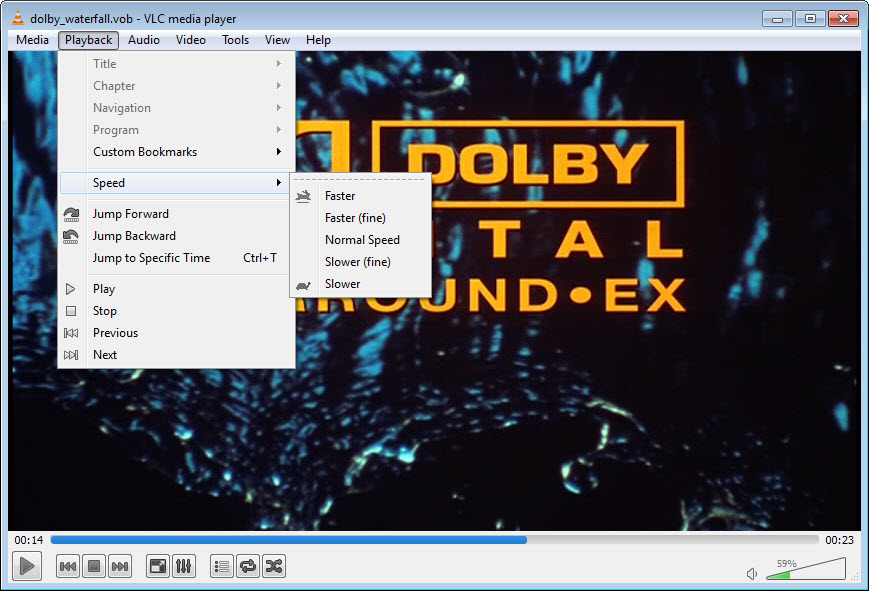
Task: Open the Media menu
Action: coord(32,40)
